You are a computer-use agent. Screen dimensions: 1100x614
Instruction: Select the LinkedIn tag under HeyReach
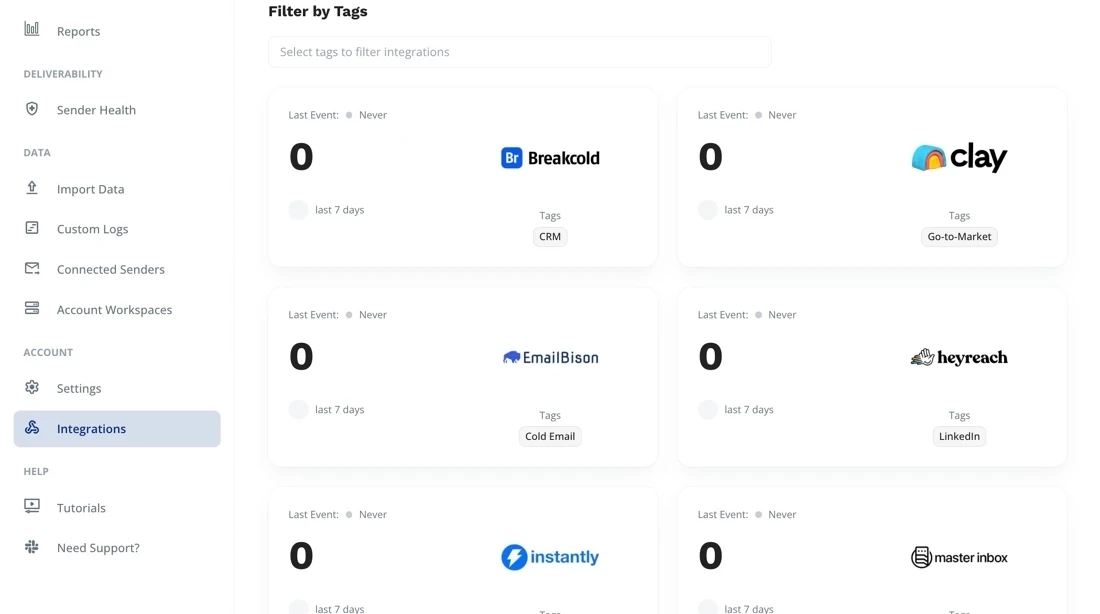click(x=958, y=436)
